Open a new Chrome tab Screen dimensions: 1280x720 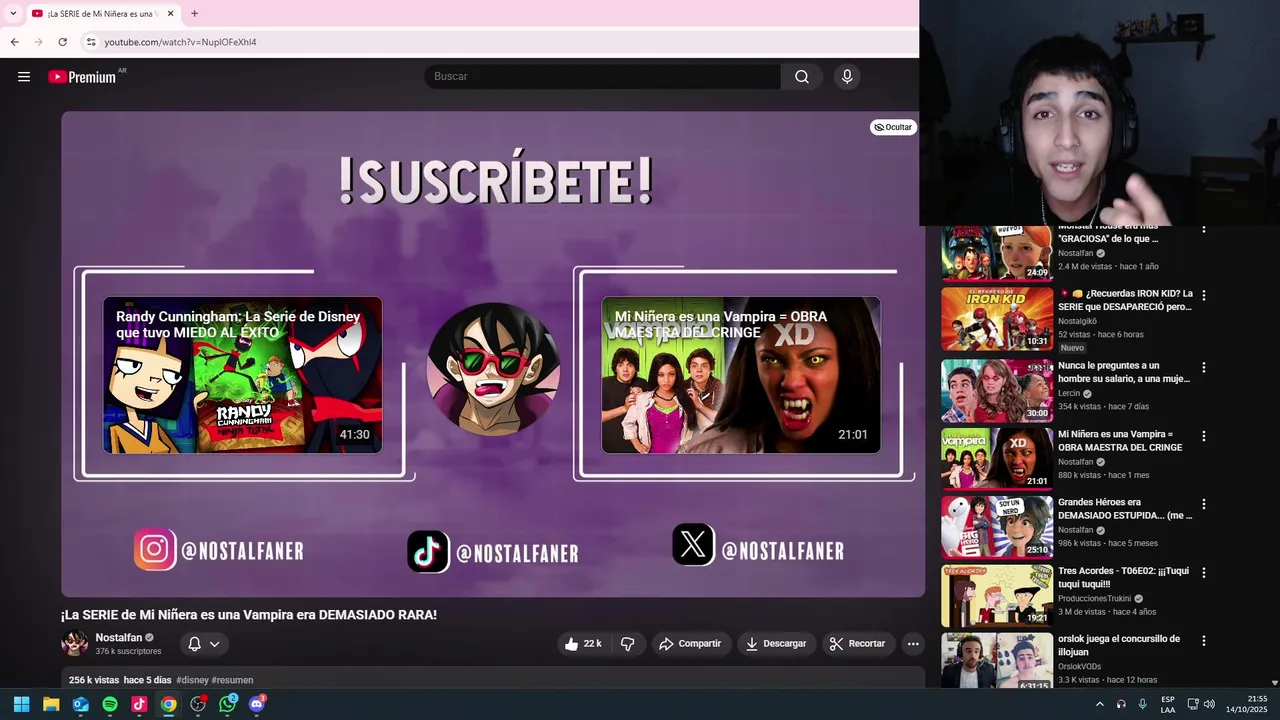click(x=194, y=14)
